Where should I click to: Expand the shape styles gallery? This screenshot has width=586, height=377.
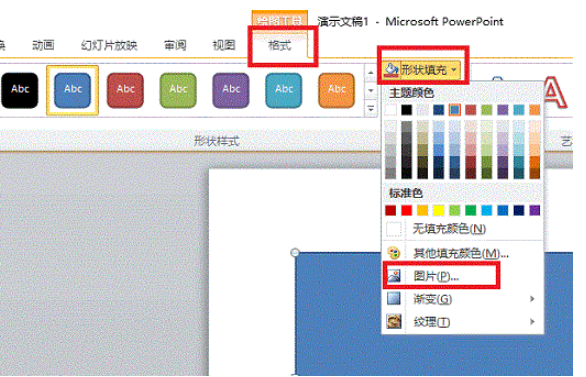371,108
